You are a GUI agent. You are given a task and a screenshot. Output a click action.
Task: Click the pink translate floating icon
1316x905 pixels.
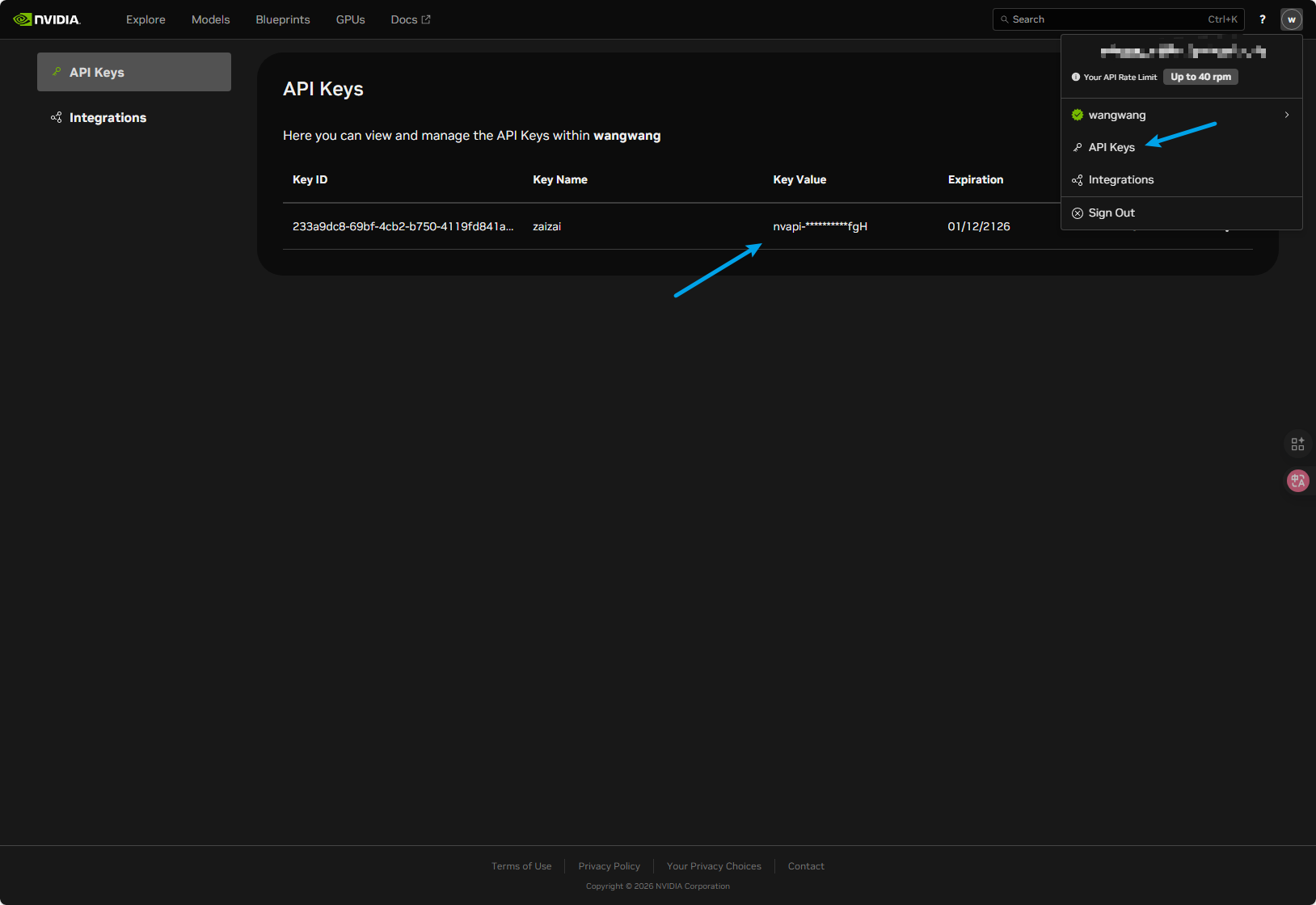[1297, 481]
